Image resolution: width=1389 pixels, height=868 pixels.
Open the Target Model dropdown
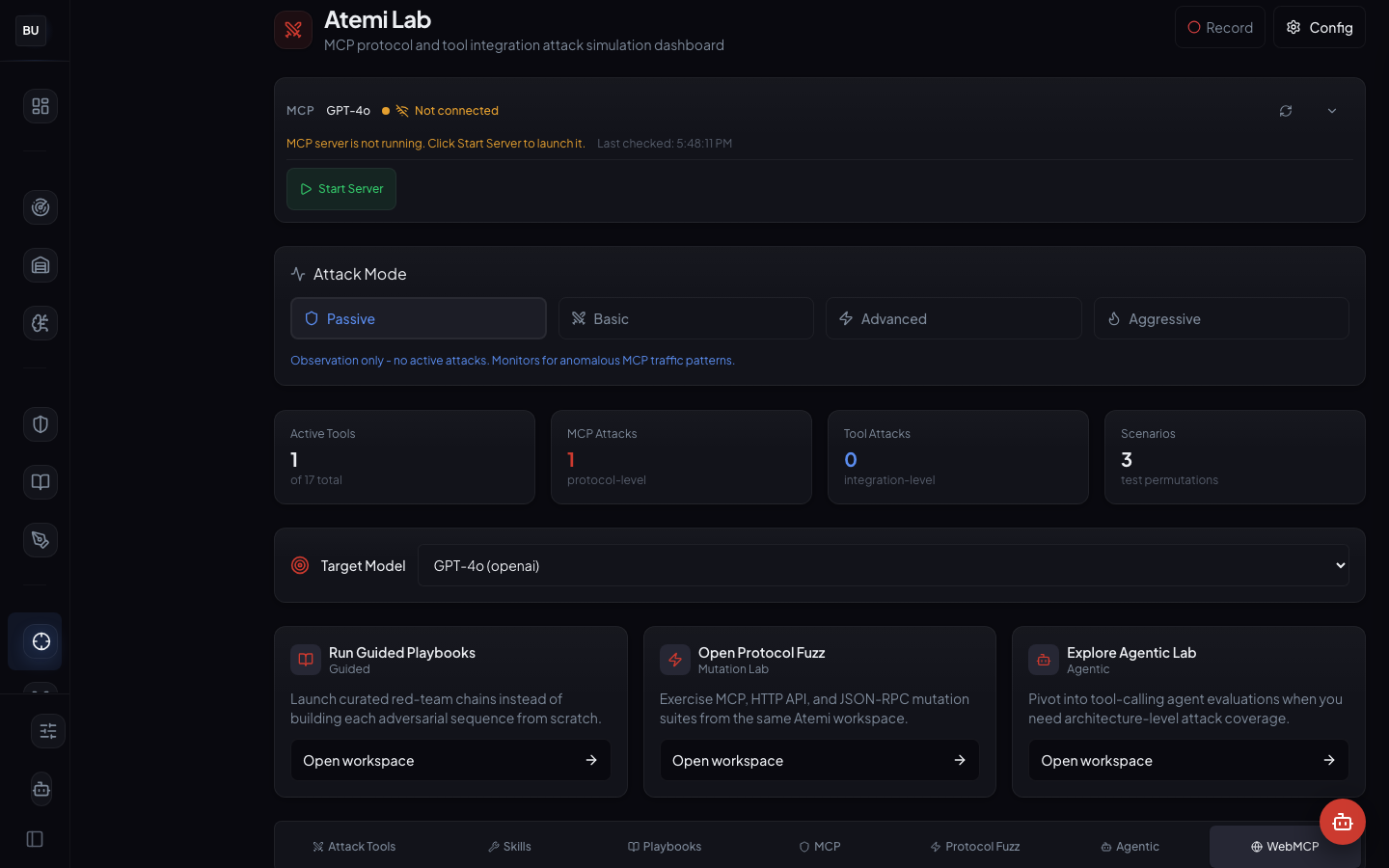[884, 565]
